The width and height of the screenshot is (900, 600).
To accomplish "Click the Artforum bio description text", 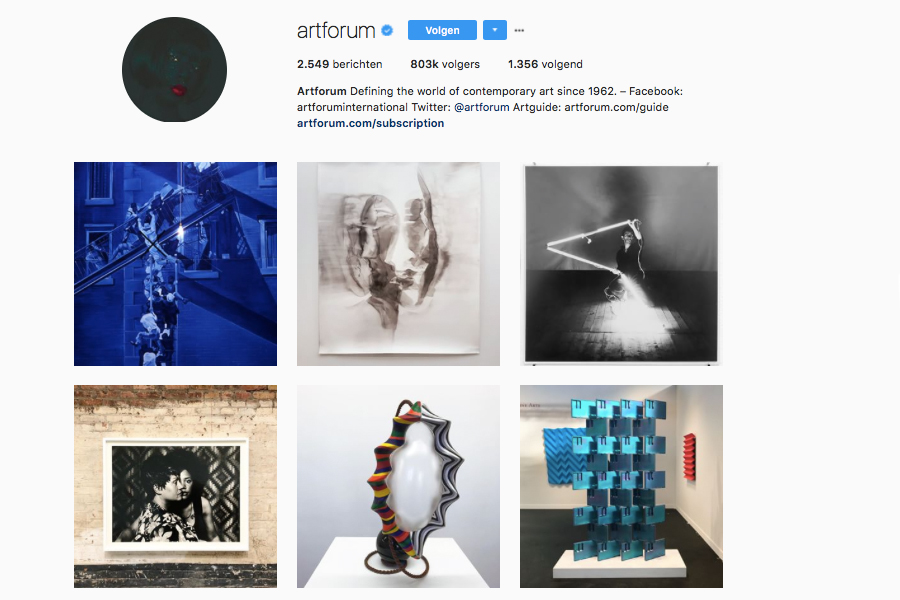I will pos(490,99).
